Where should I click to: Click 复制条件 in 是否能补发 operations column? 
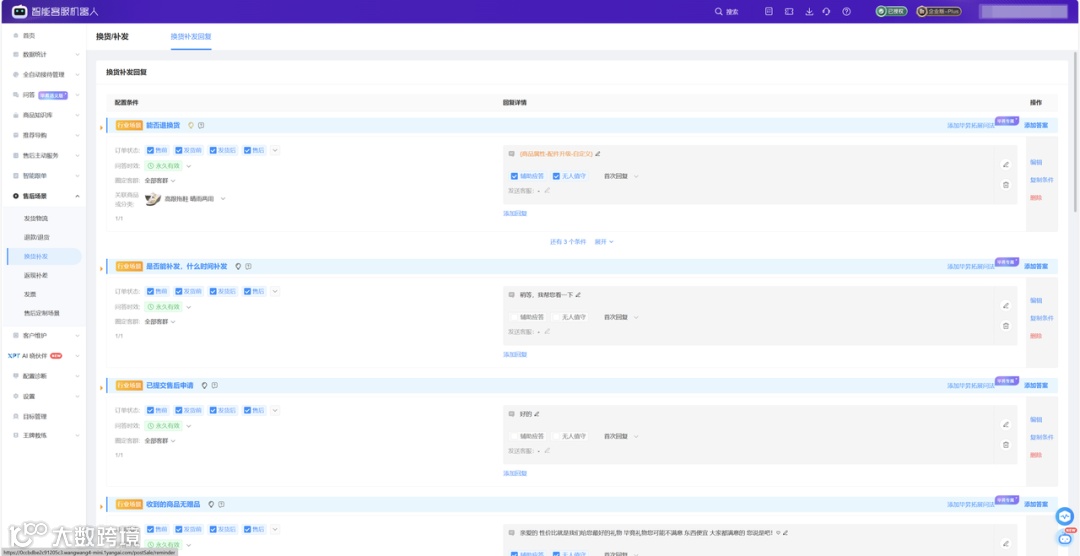point(1041,318)
